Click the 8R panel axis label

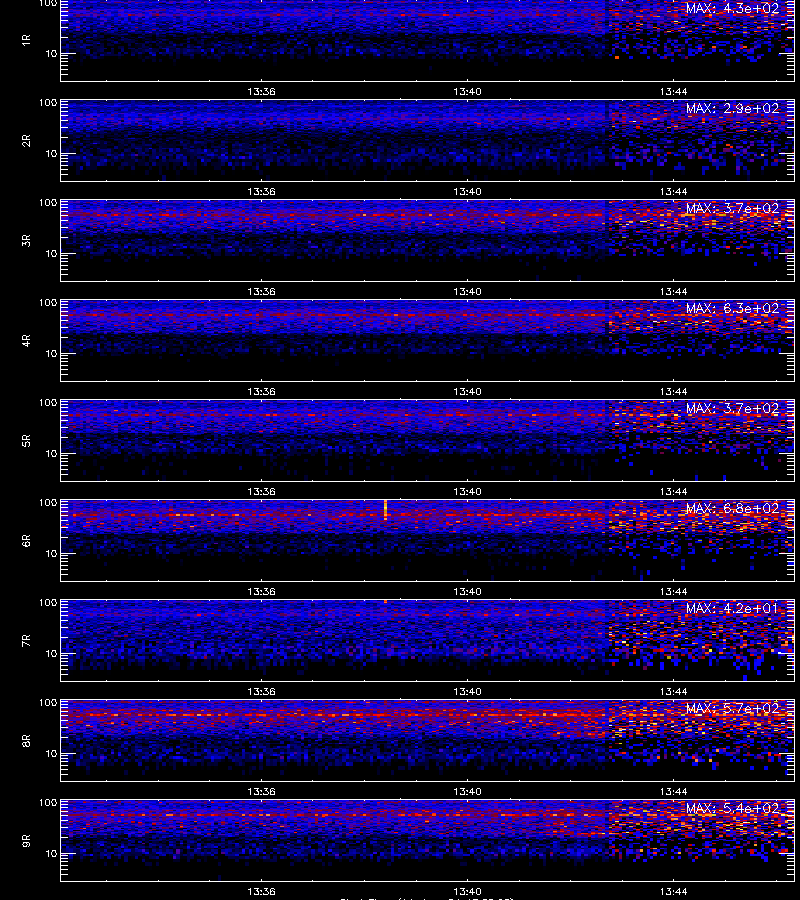point(26,740)
